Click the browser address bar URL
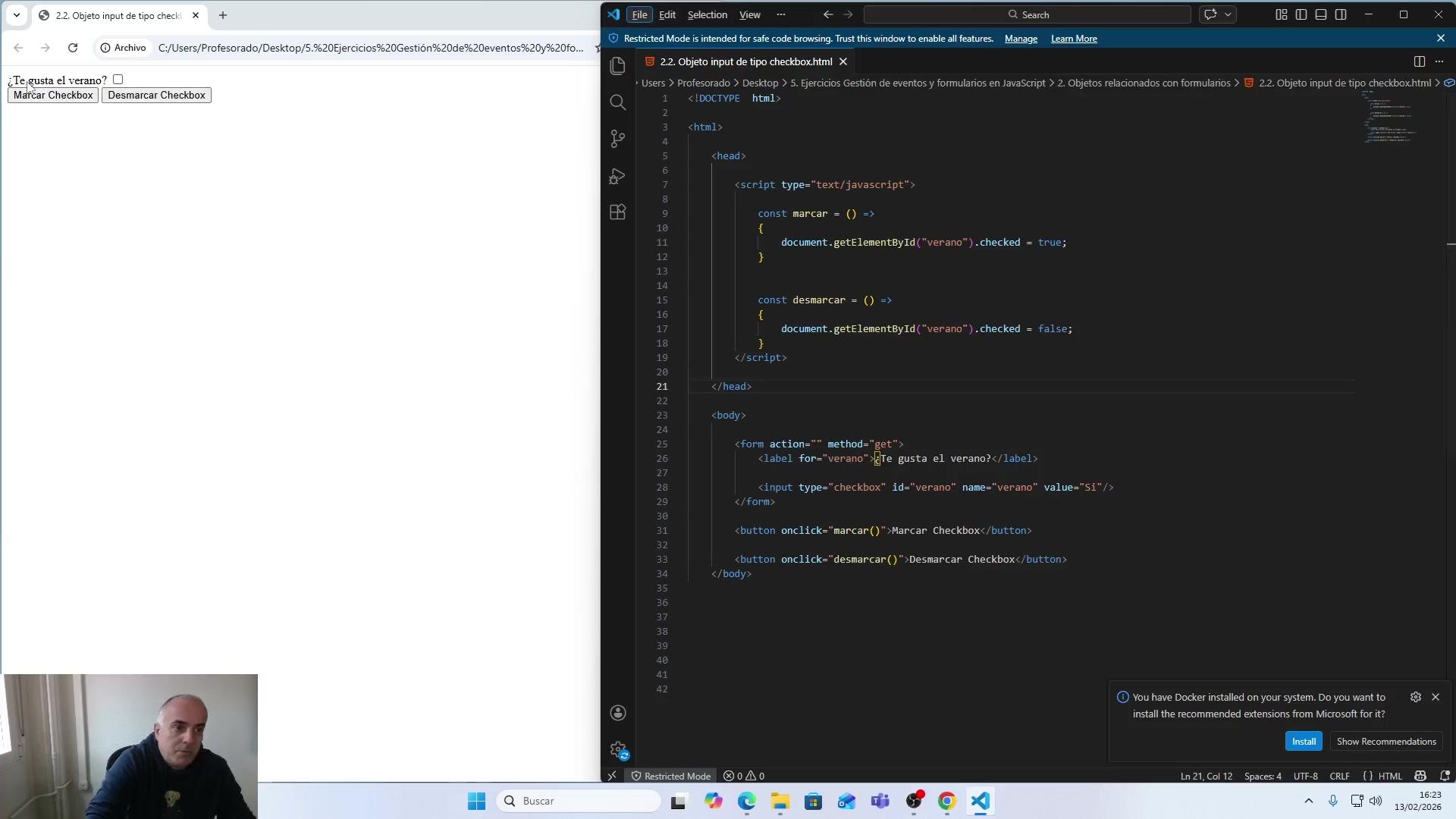This screenshot has height=819, width=1456. click(371, 48)
